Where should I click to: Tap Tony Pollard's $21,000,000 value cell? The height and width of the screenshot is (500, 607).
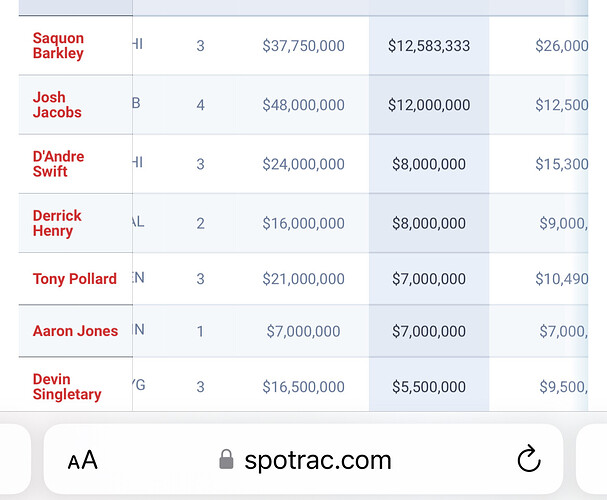pyautogui.click(x=303, y=279)
